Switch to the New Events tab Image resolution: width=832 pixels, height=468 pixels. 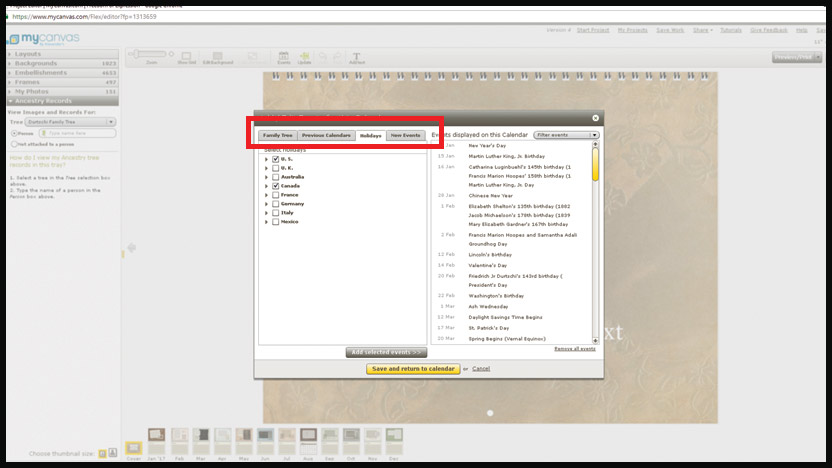pos(405,135)
